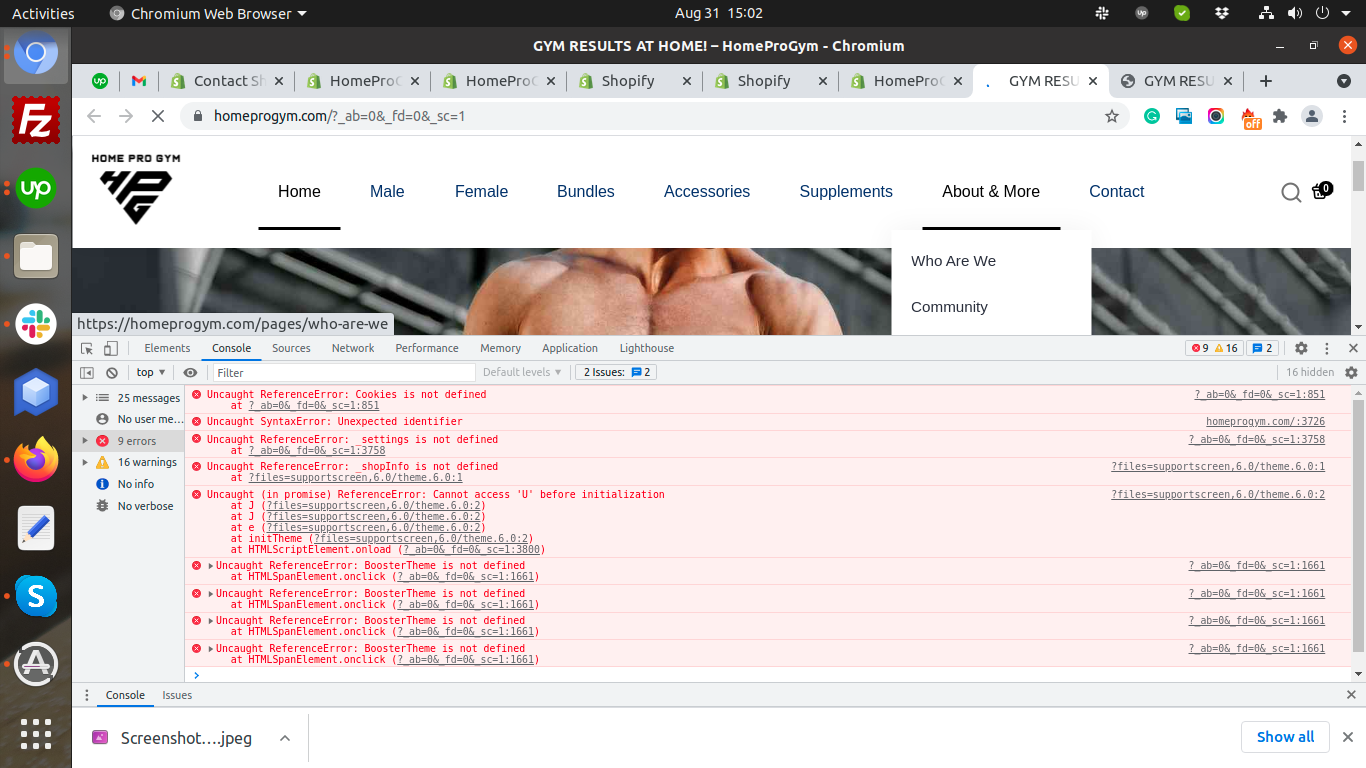
Task: Open FileZilla from the dock
Action: [x=36, y=122]
